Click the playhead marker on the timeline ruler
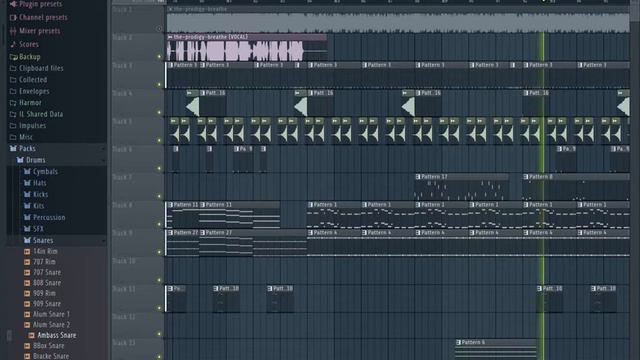The height and width of the screenshot is (360, 640). coord(543,1)
